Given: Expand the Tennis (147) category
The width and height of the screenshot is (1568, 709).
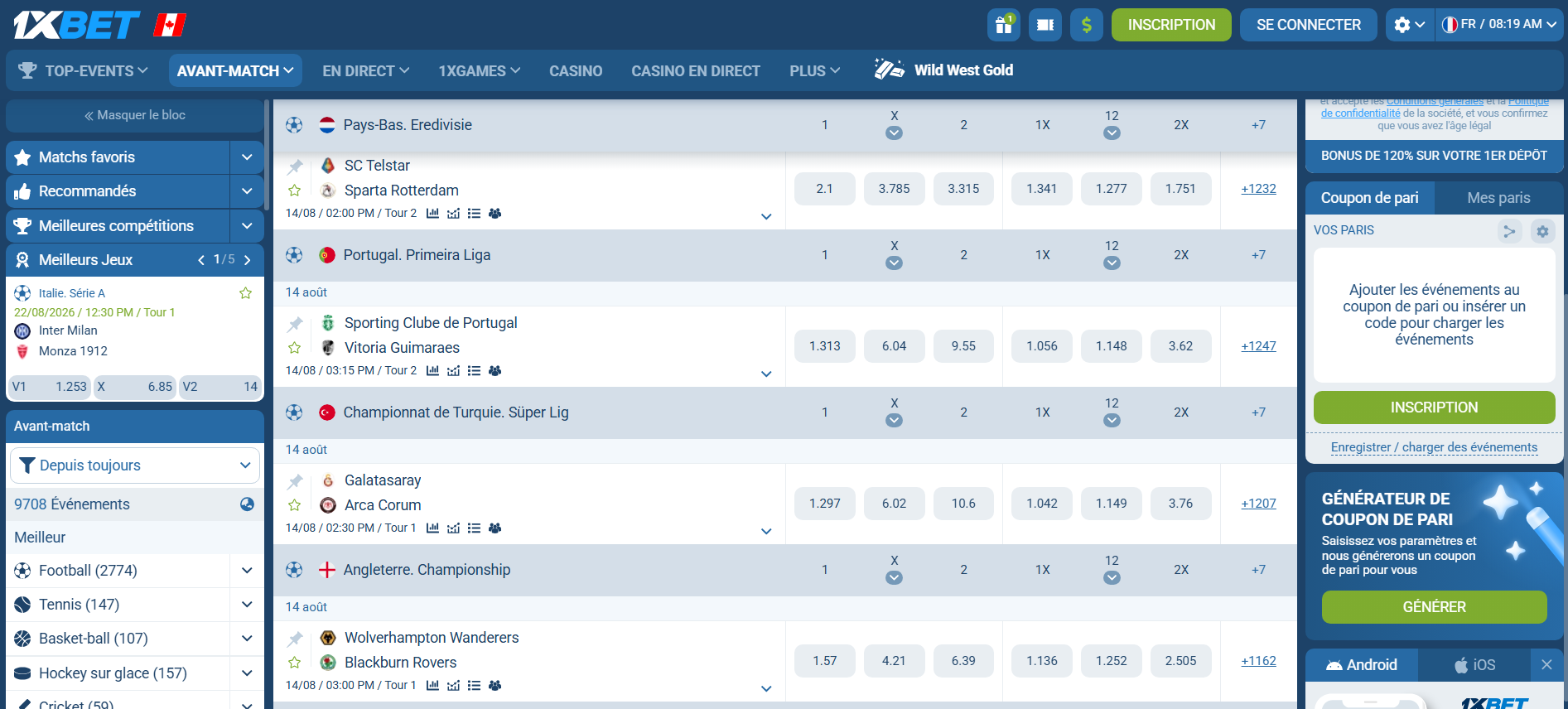Looking at the screenshot, I should tap(247, 605).
